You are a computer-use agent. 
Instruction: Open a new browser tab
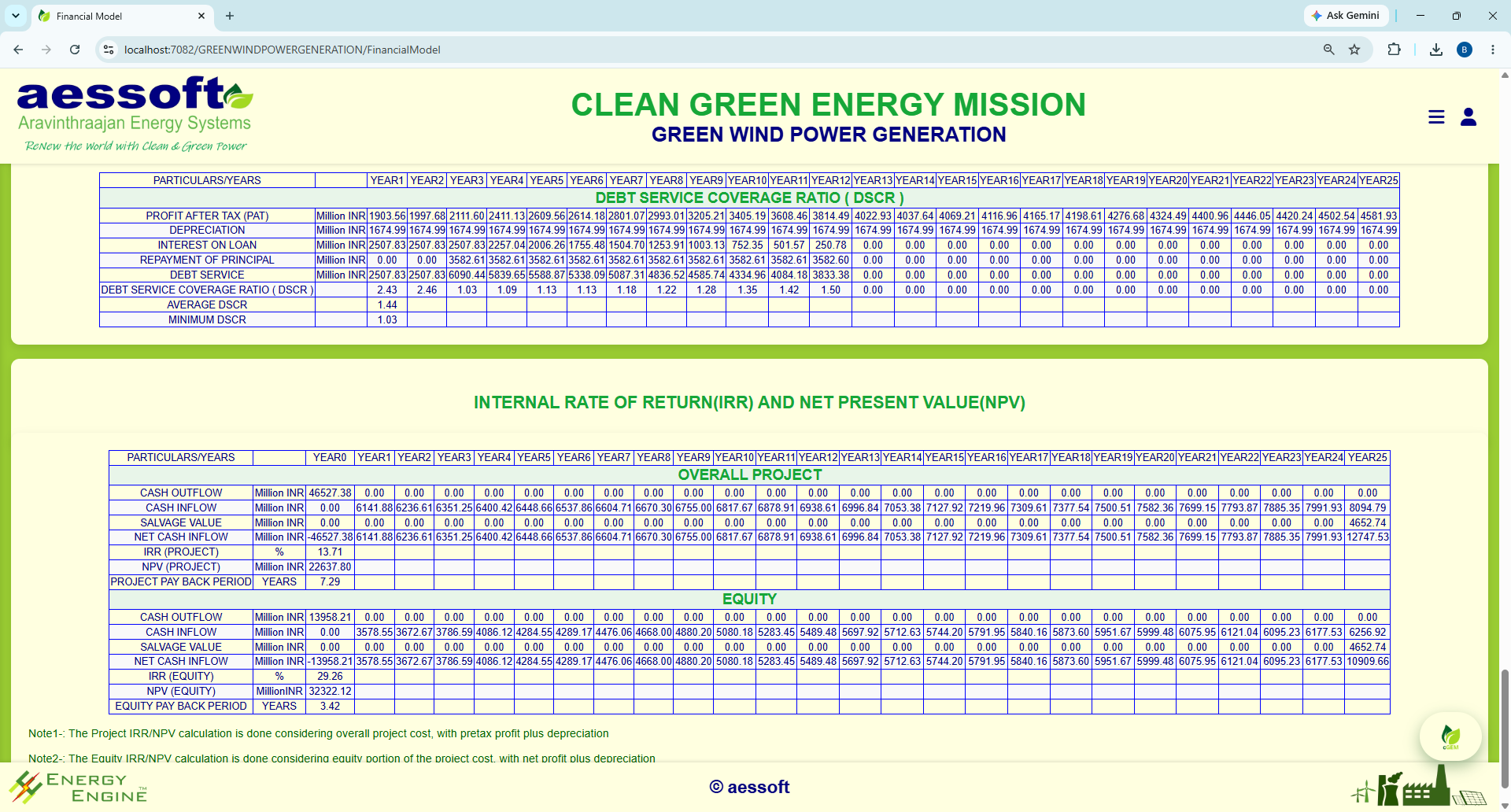[230, 16]
